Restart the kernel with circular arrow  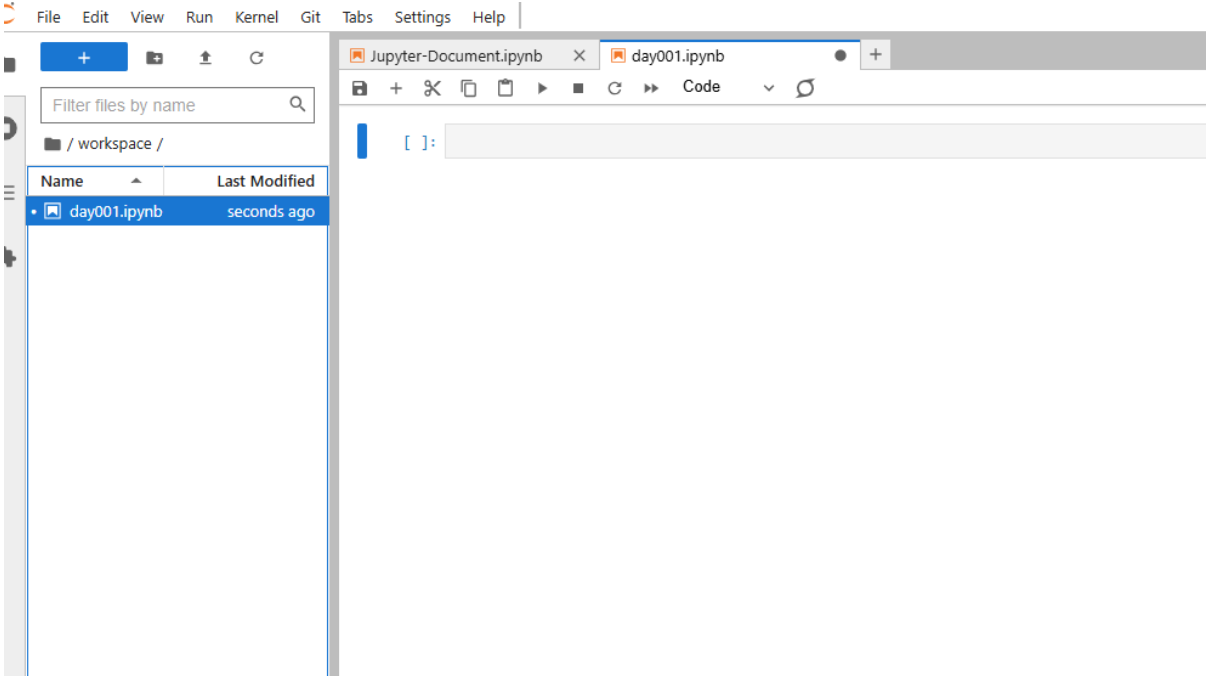click(615, 88)
